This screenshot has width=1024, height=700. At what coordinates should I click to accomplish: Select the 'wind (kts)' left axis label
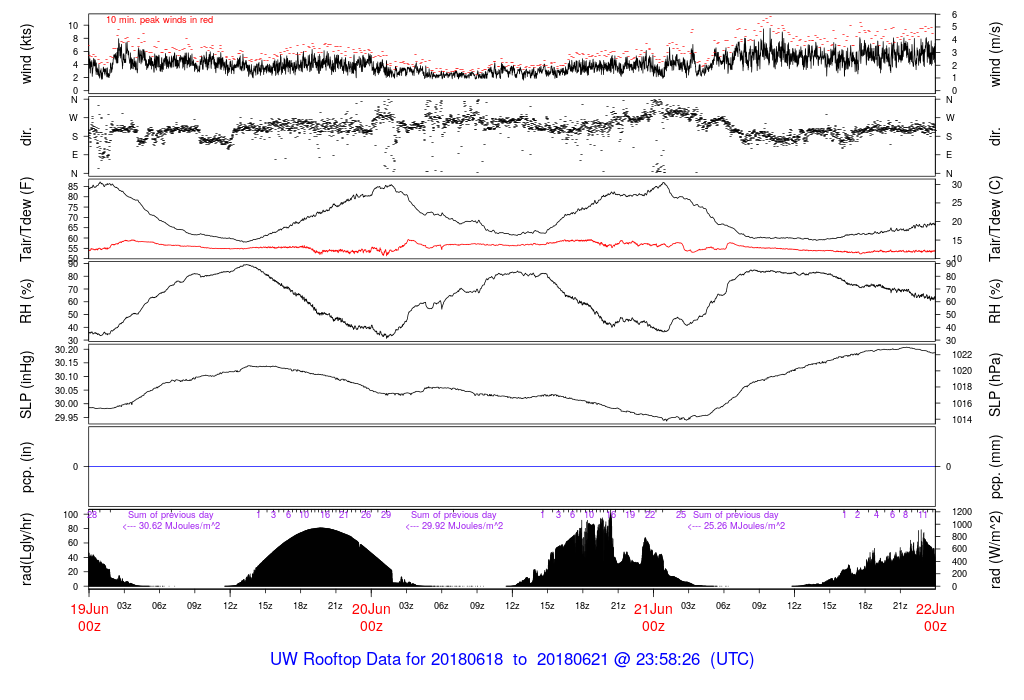click(x=27, y=54)
